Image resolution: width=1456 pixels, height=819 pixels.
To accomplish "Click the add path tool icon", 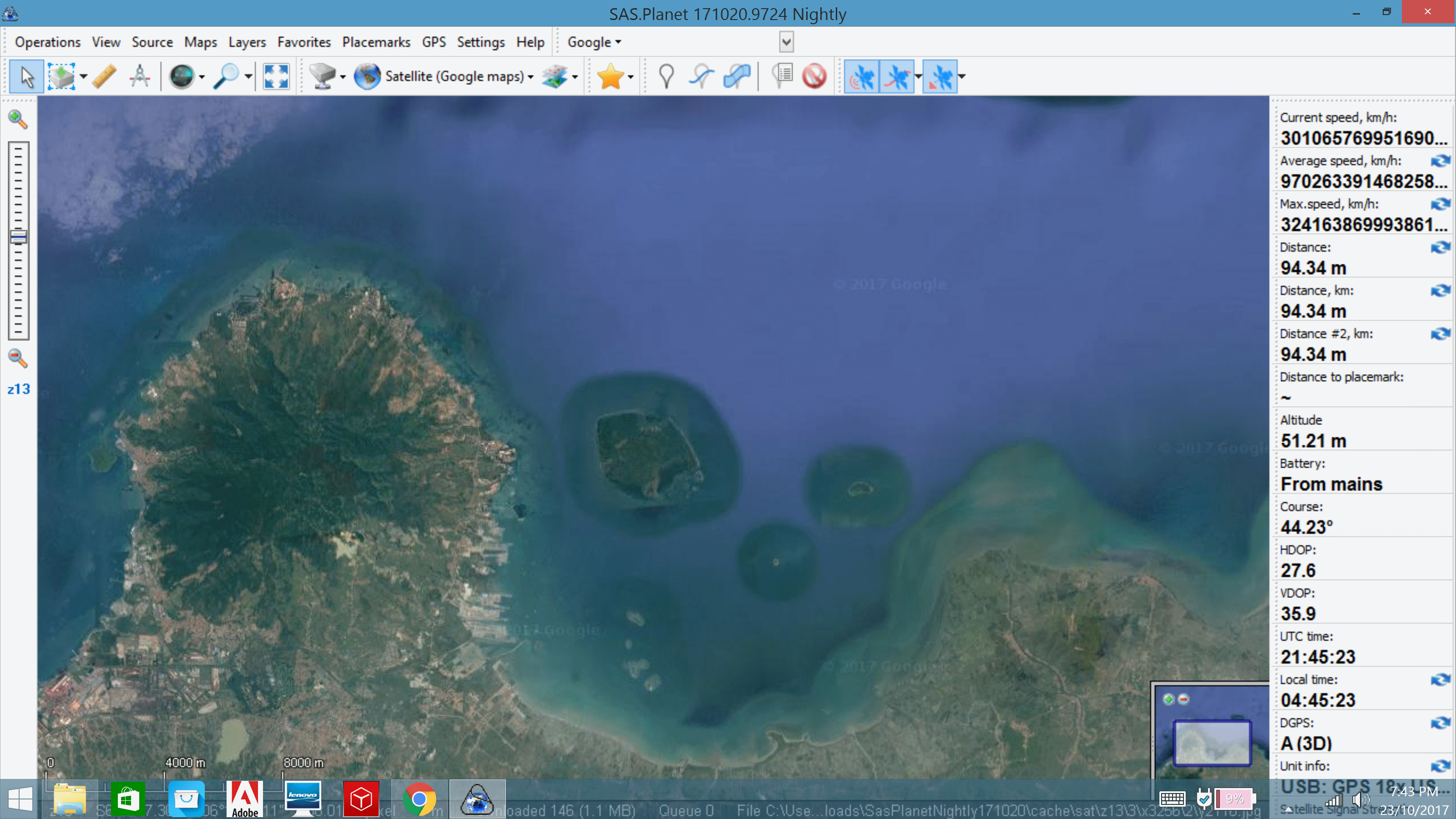I will click(702, 76).
